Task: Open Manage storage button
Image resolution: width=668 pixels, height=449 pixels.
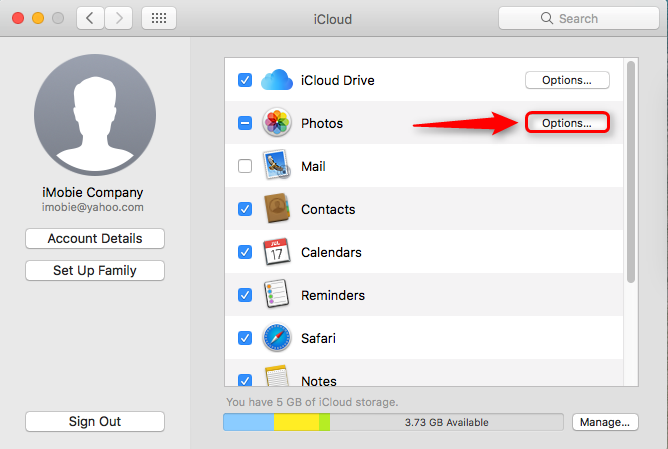Action: click(x=605, y=422)
